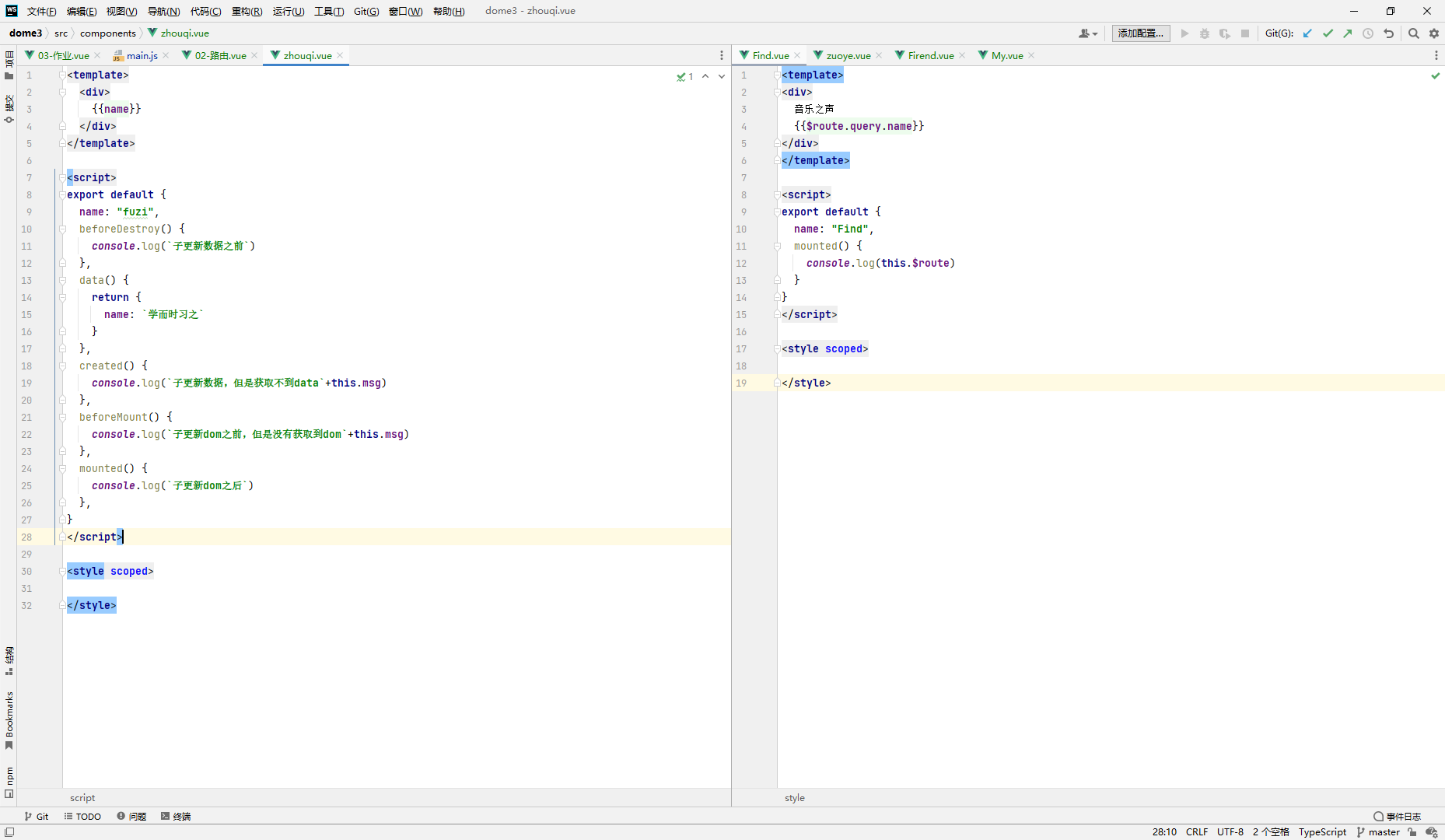Open IDE settings gear icon
This screenshot has height=840, width=1445.
[1434, 33]
